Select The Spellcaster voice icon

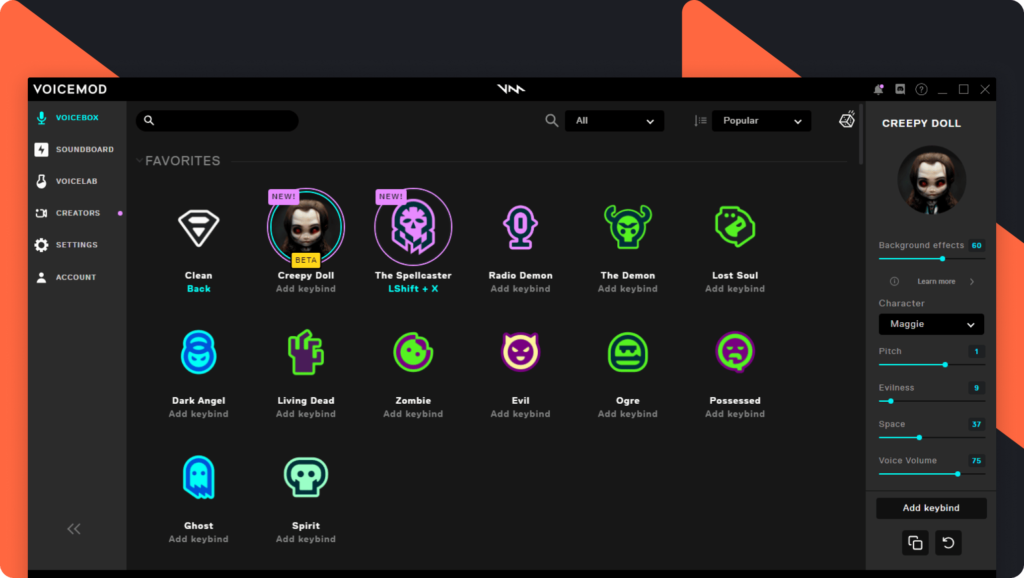(x=413, y=227)
